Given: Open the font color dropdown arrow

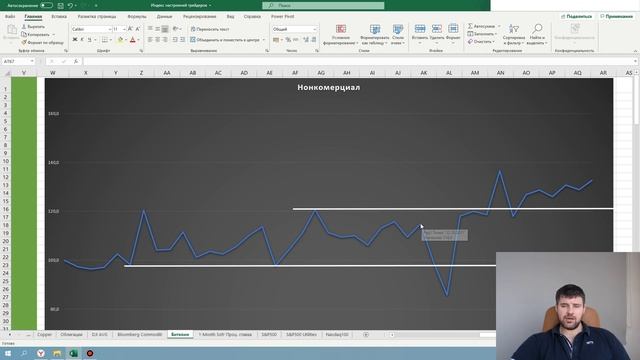Looking at the screenshot, I should click(138, 40).
